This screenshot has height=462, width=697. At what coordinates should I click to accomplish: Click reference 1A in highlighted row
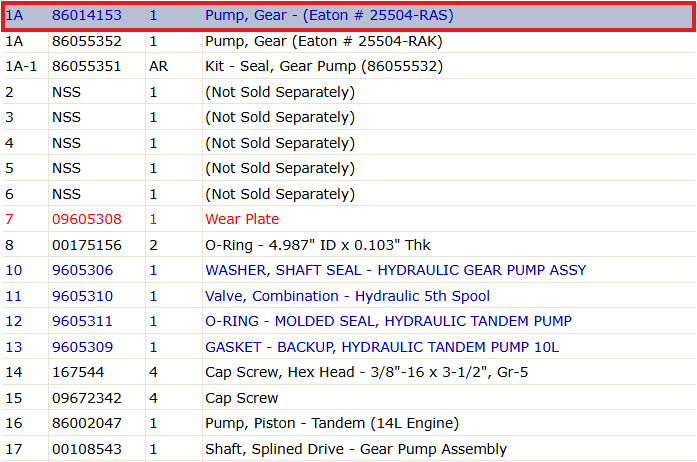[x=14, y=16]
